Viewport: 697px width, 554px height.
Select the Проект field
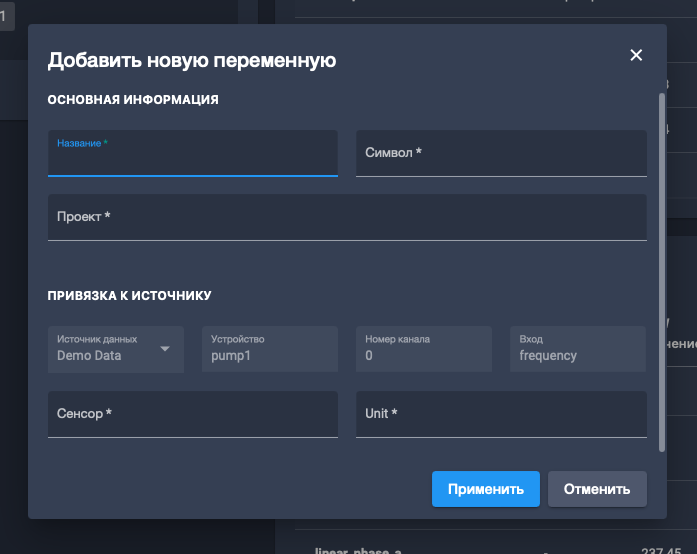[347, 217]
